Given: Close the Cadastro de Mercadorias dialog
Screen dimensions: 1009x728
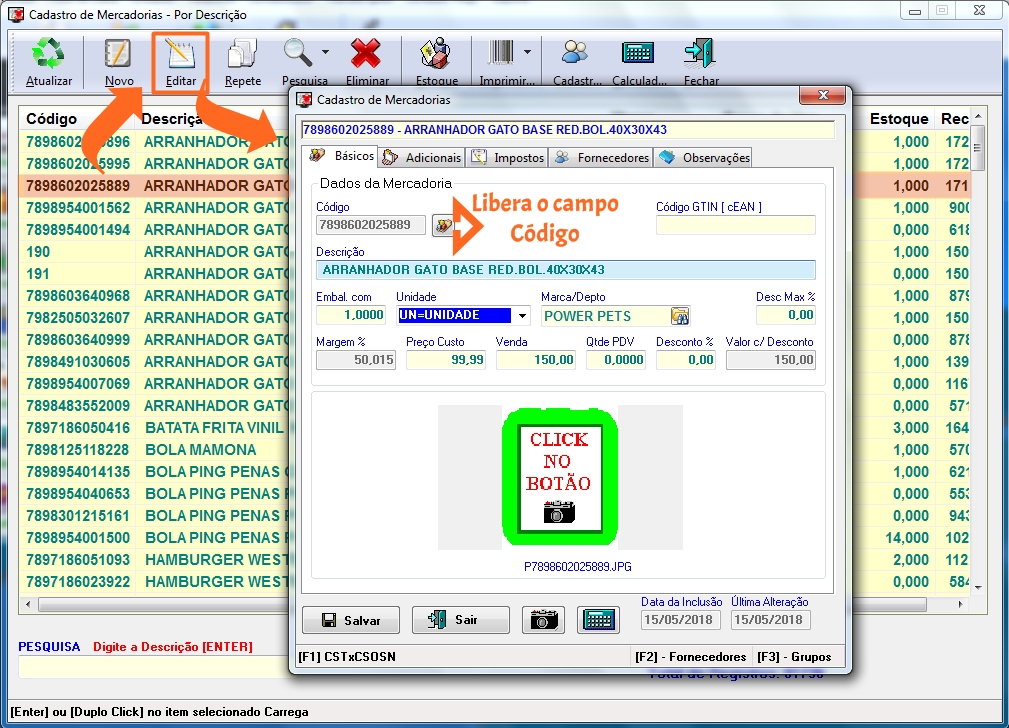Looking at the screenshot, I should pos(822,95).
